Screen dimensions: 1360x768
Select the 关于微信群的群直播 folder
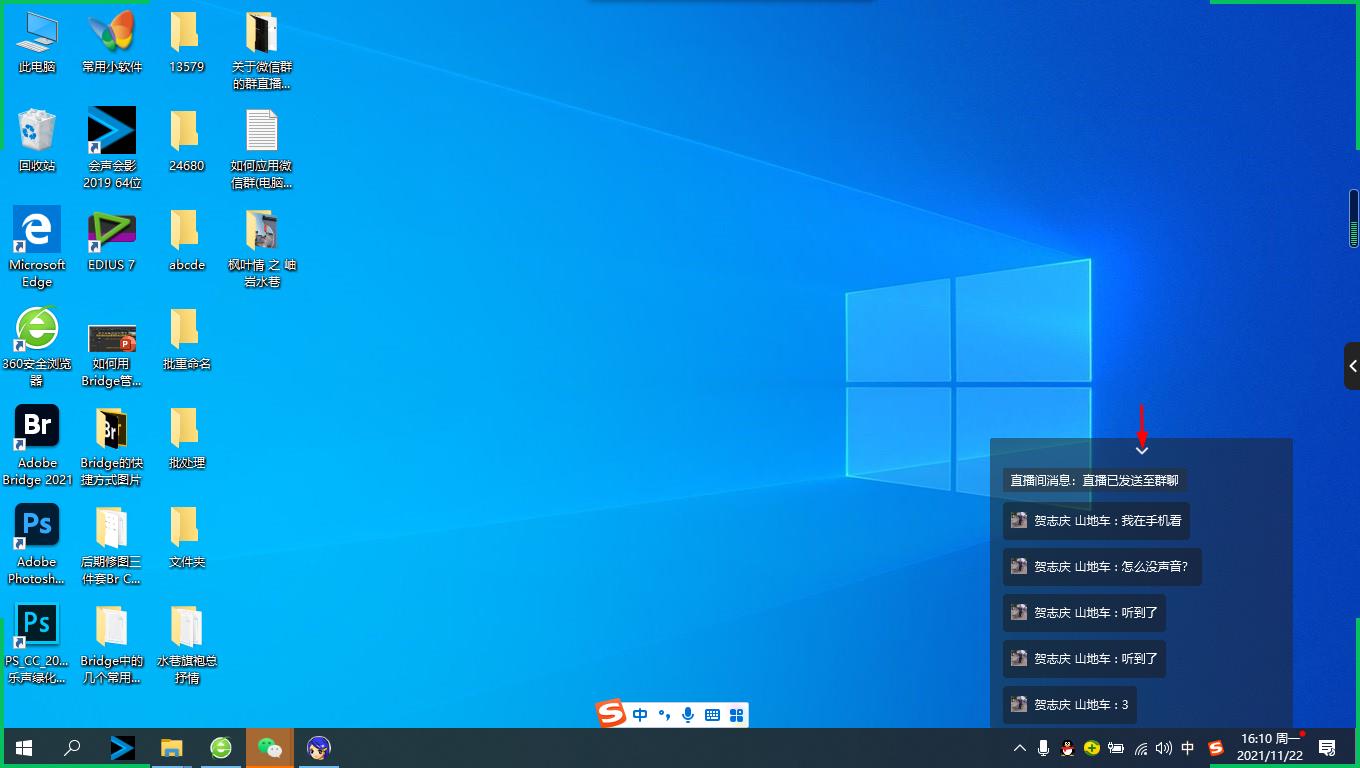[x=262, y=49]
